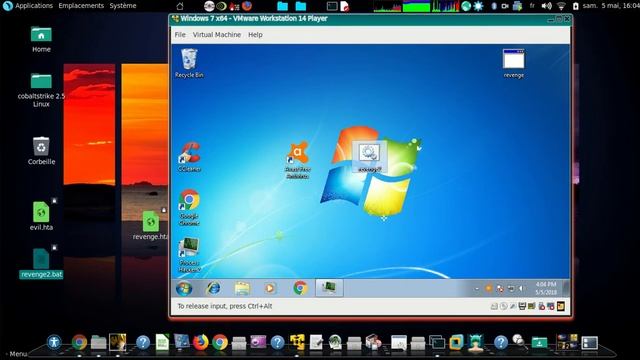The height and width of the screenshot is (360, 640).
Task: Select the revenge icon at the VM's top-right
Action: coord(513,63)
